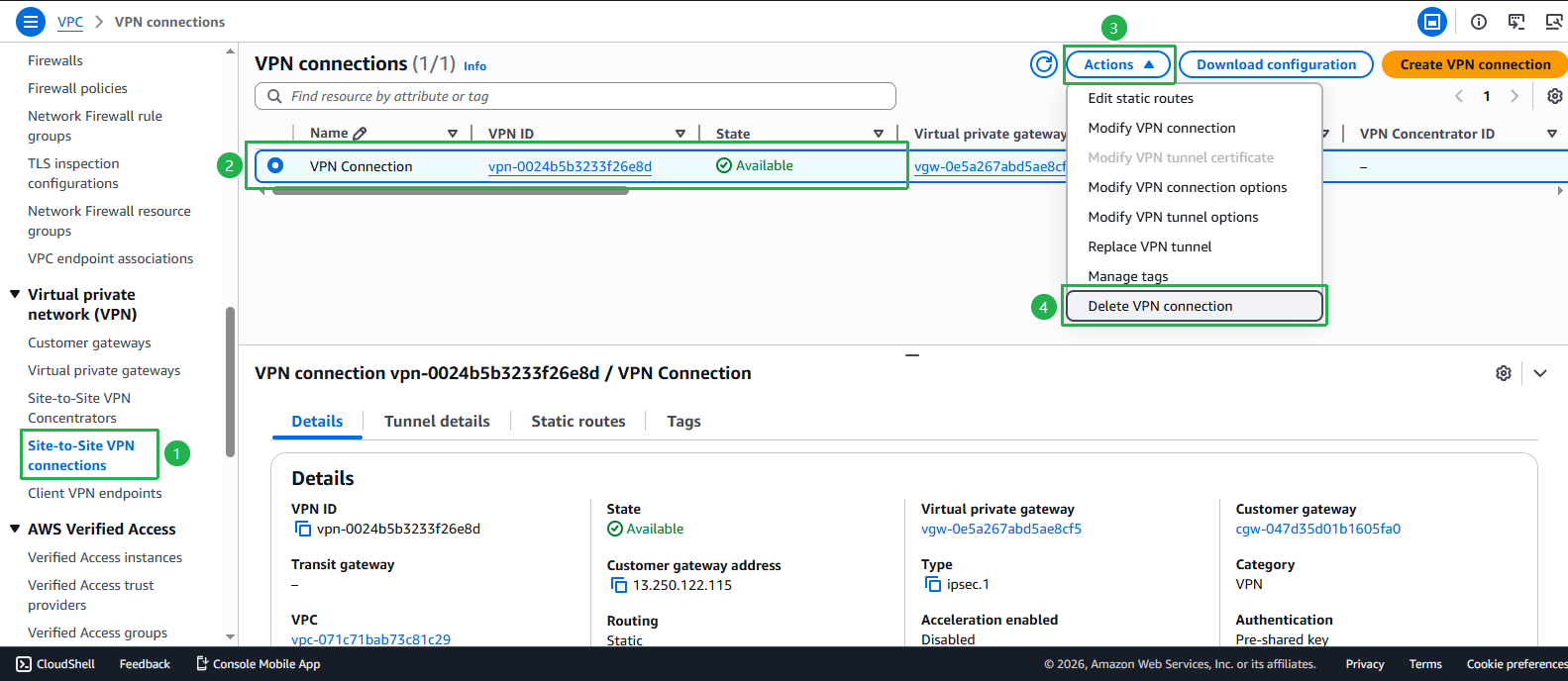Collapse the AWS Verified Access section

tap(15, 529)
